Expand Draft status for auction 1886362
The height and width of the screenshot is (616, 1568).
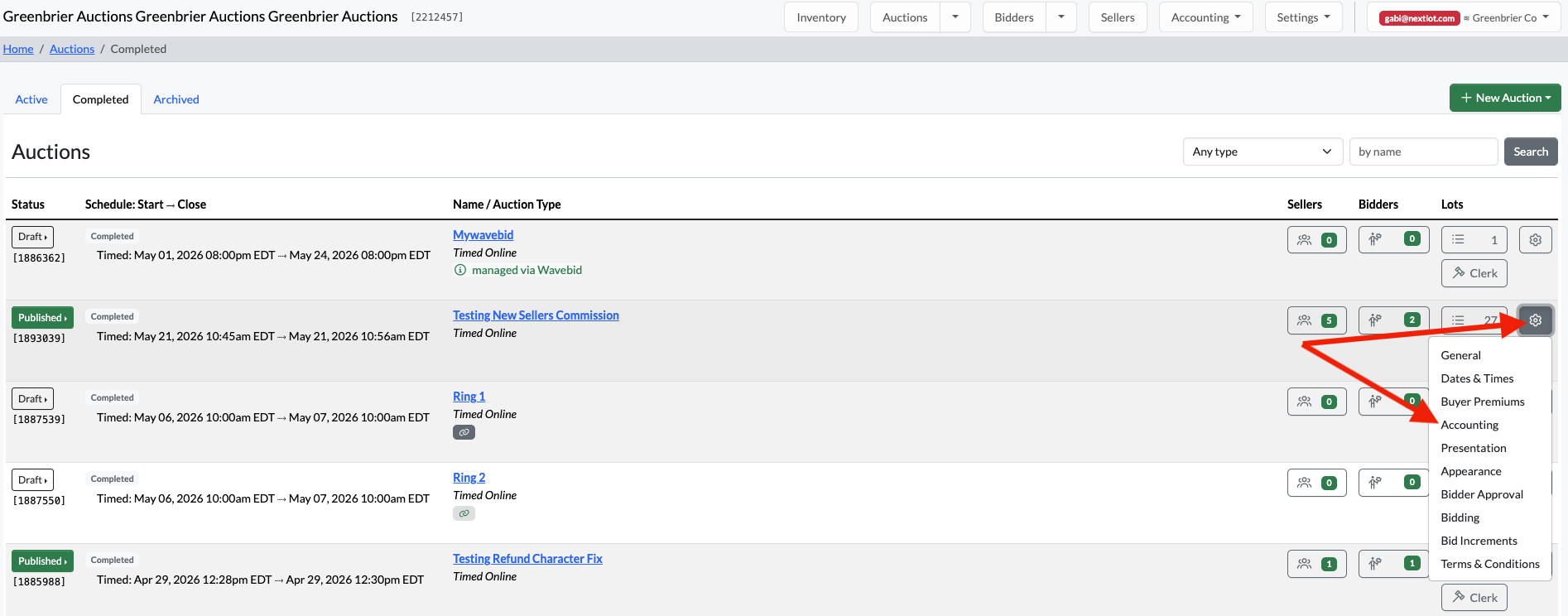click(33, 237)
